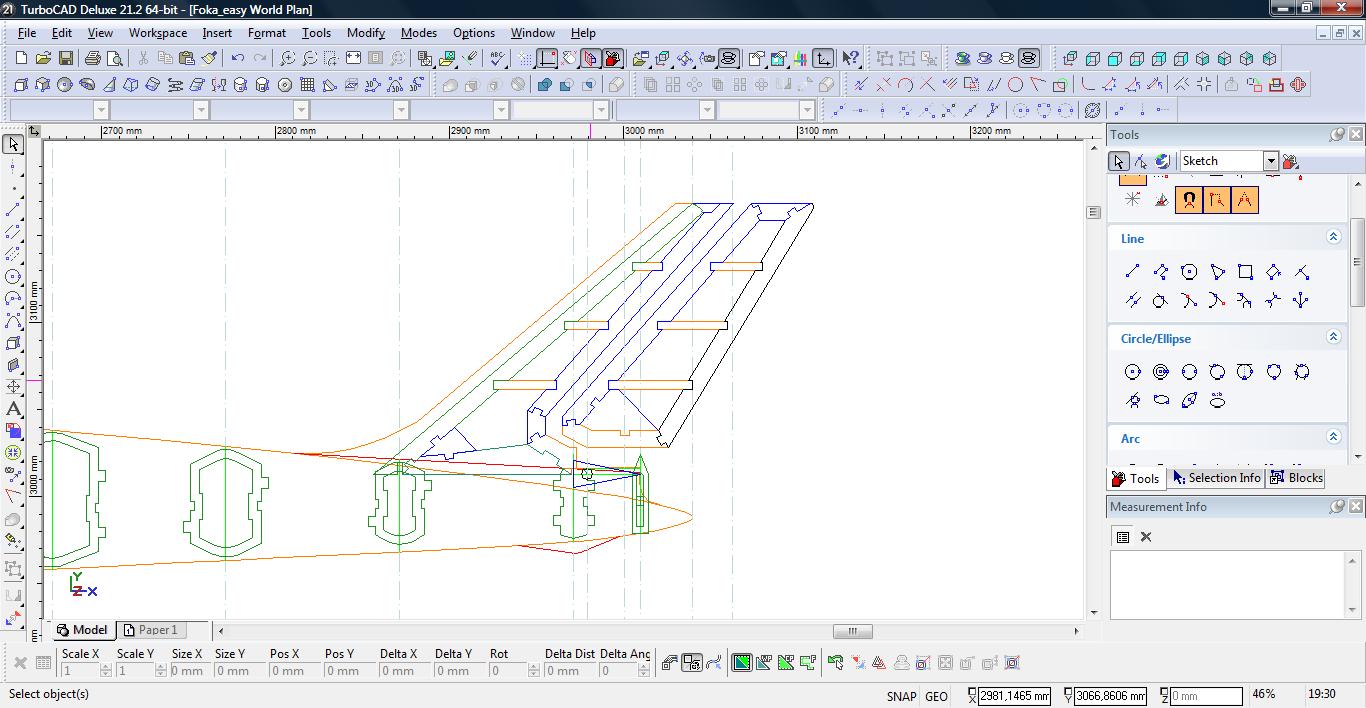1366x708 pixels.
Task: Click the X coordinate input field
Action: pos(1014,696)
